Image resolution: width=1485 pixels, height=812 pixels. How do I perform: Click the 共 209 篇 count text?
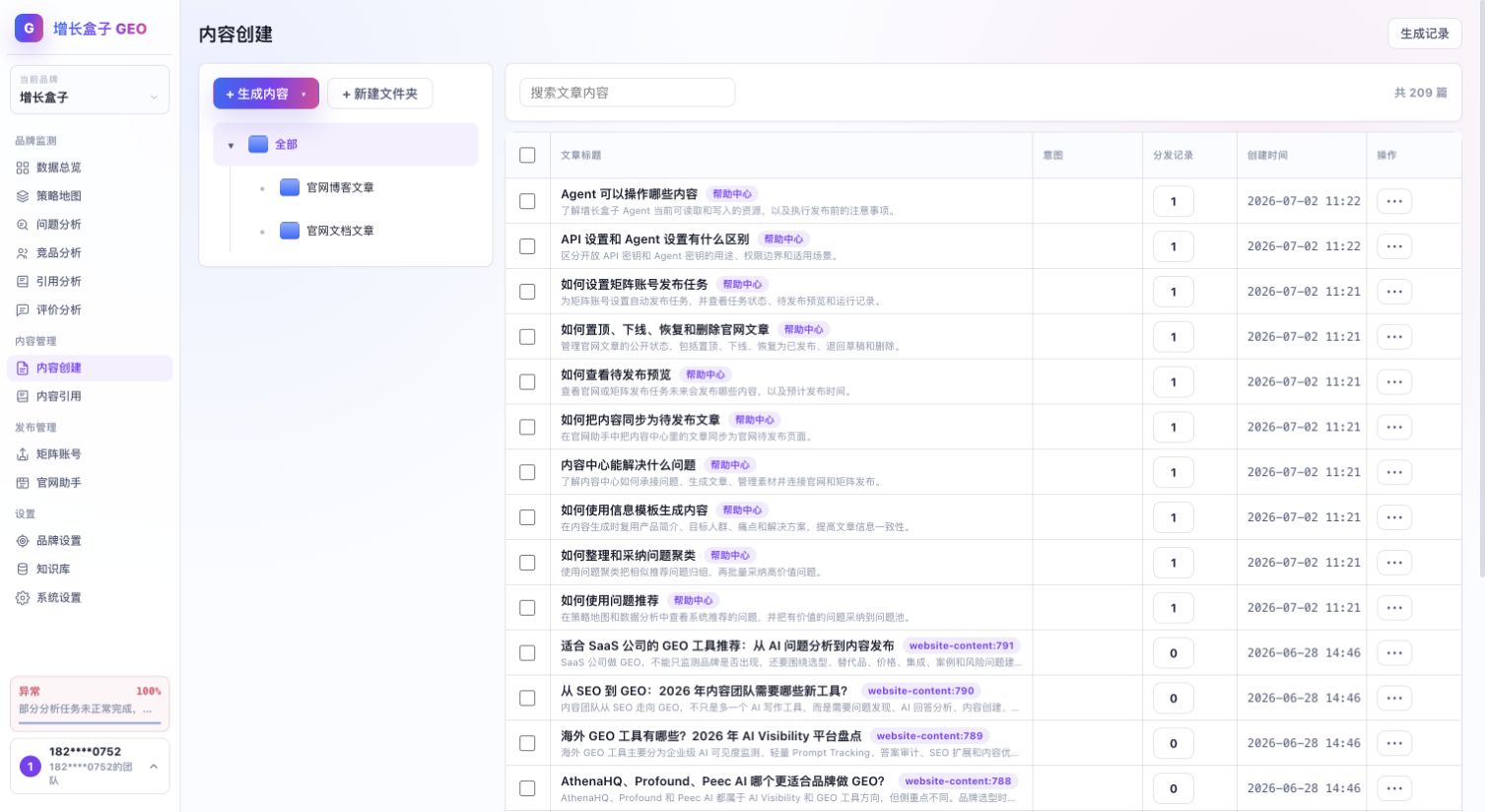1420,93
